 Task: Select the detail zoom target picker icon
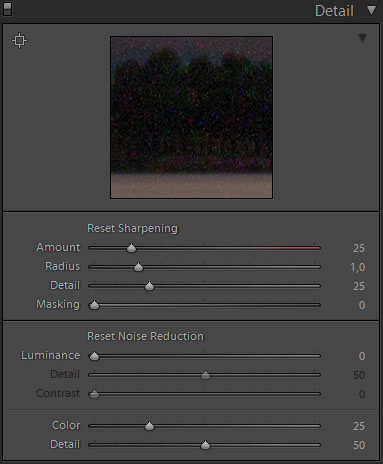20,41
